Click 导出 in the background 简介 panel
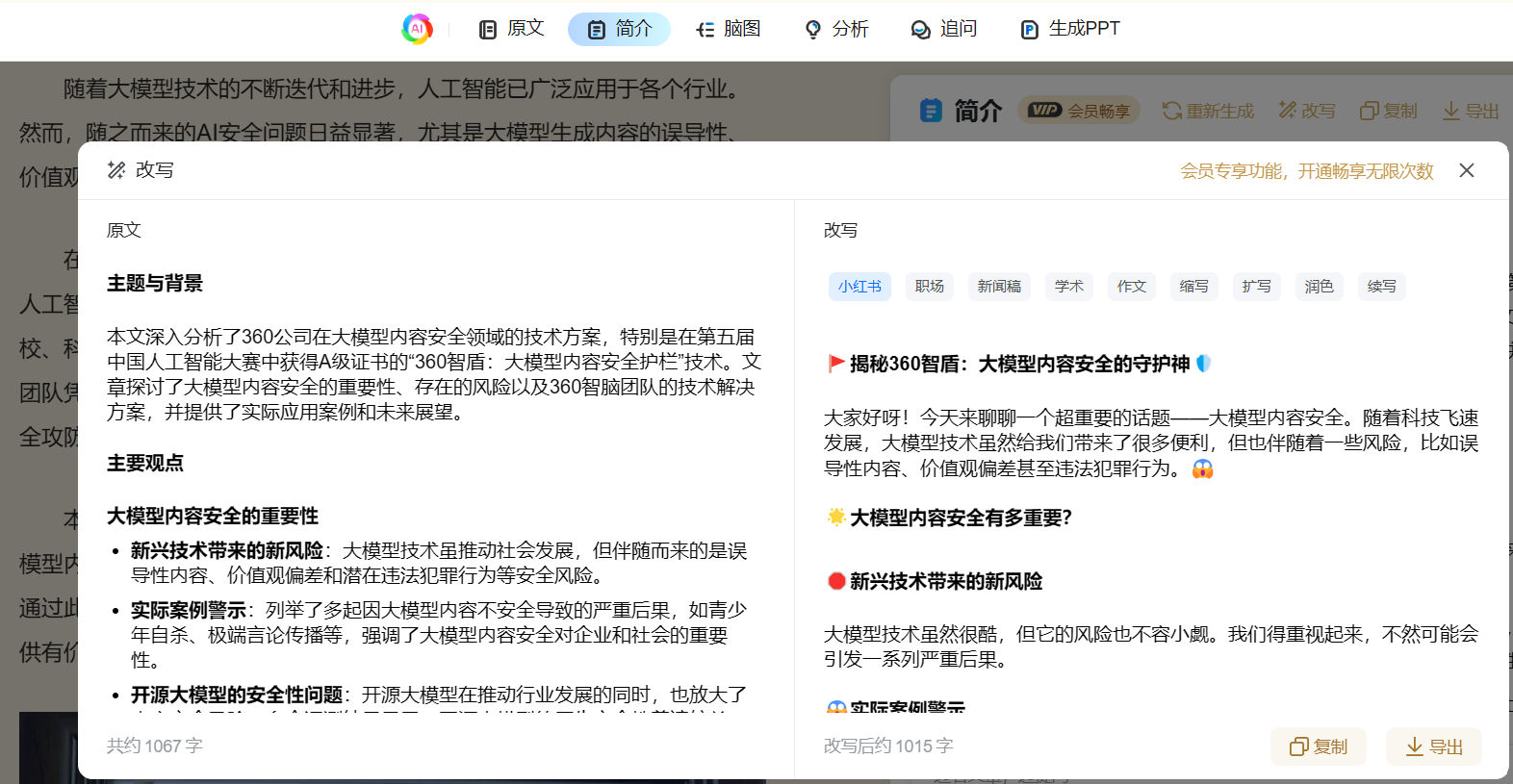This screenshot has width=1513, height=784. pyautogui.click(x=1471, y=112)
